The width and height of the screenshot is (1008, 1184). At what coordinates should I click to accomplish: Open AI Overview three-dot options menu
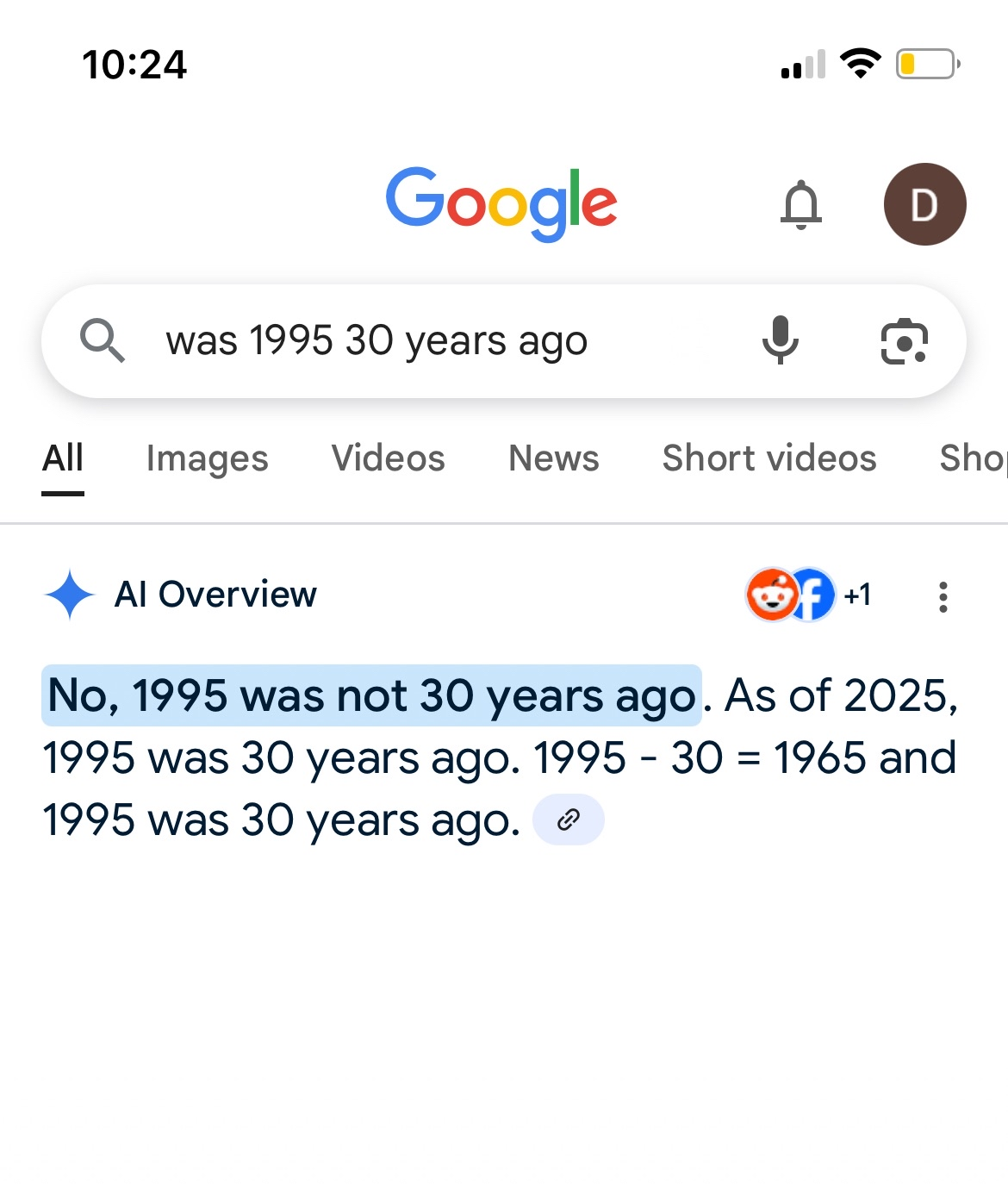tap(943, 596)
